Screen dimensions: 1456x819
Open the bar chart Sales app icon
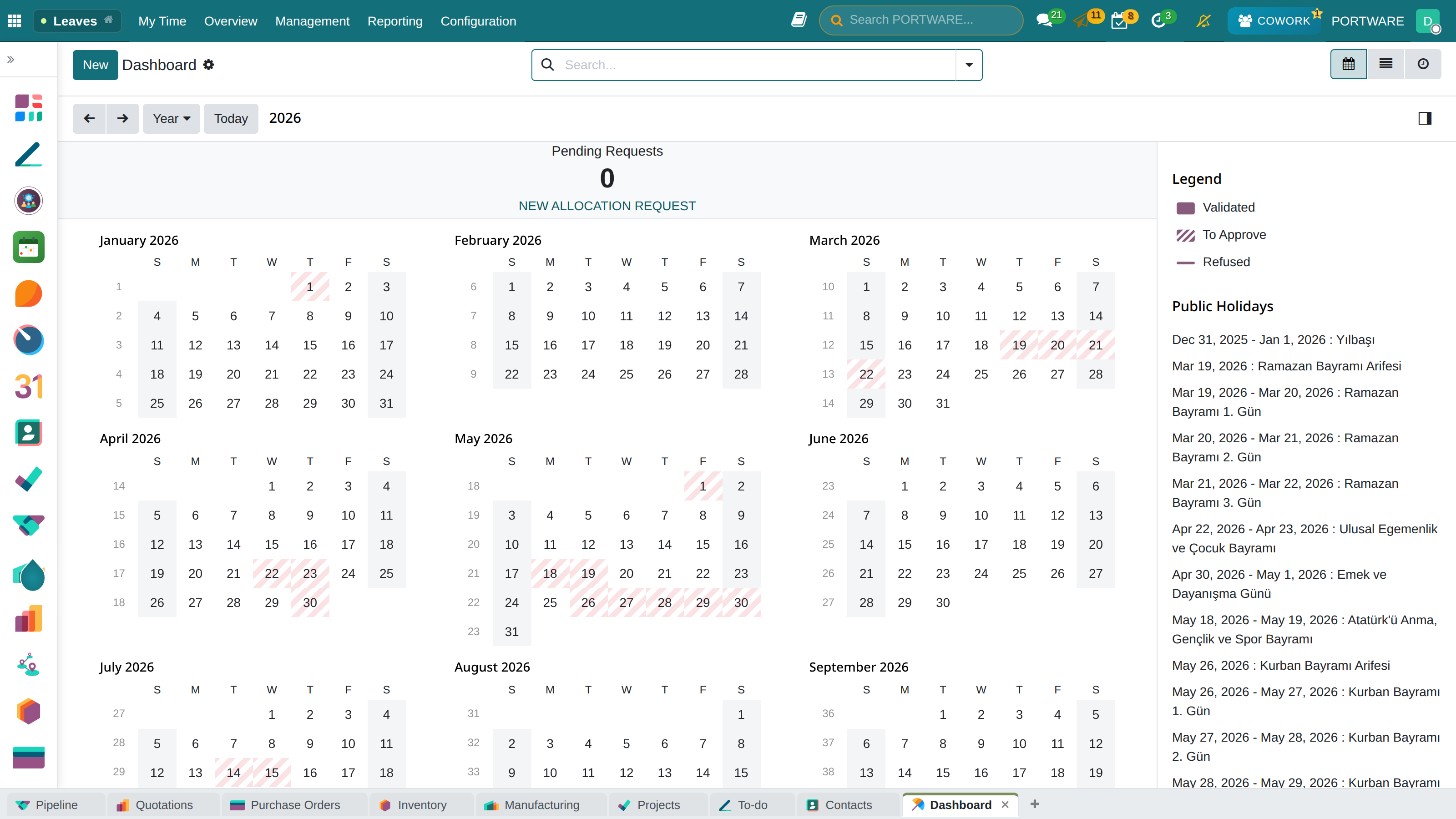29,618
